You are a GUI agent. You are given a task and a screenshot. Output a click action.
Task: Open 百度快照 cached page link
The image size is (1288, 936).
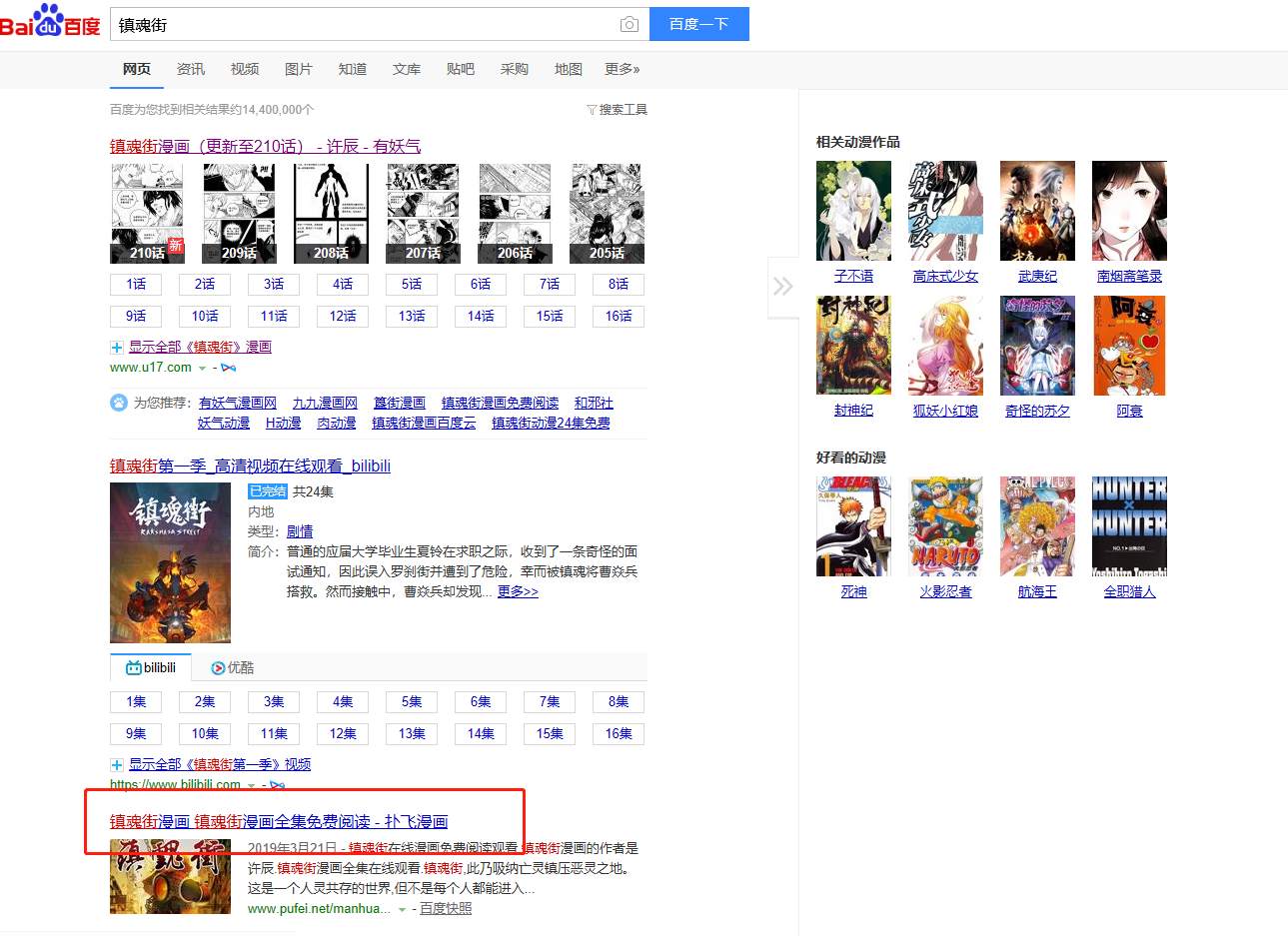tap(446, 908)
